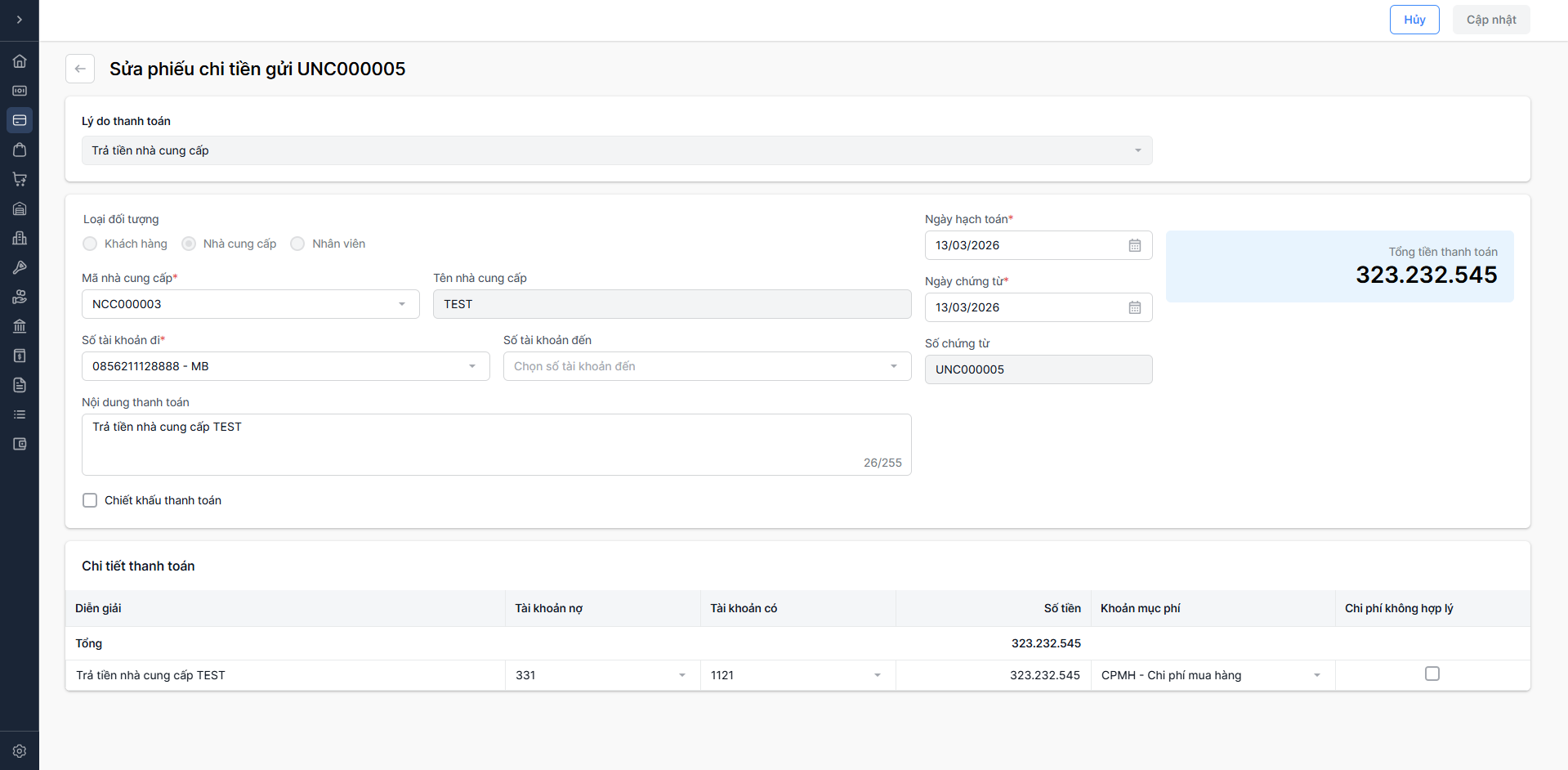Open the Khoản mục phí dropdown
This screenshot has height=770, width=1568.
click(1212, 675)
